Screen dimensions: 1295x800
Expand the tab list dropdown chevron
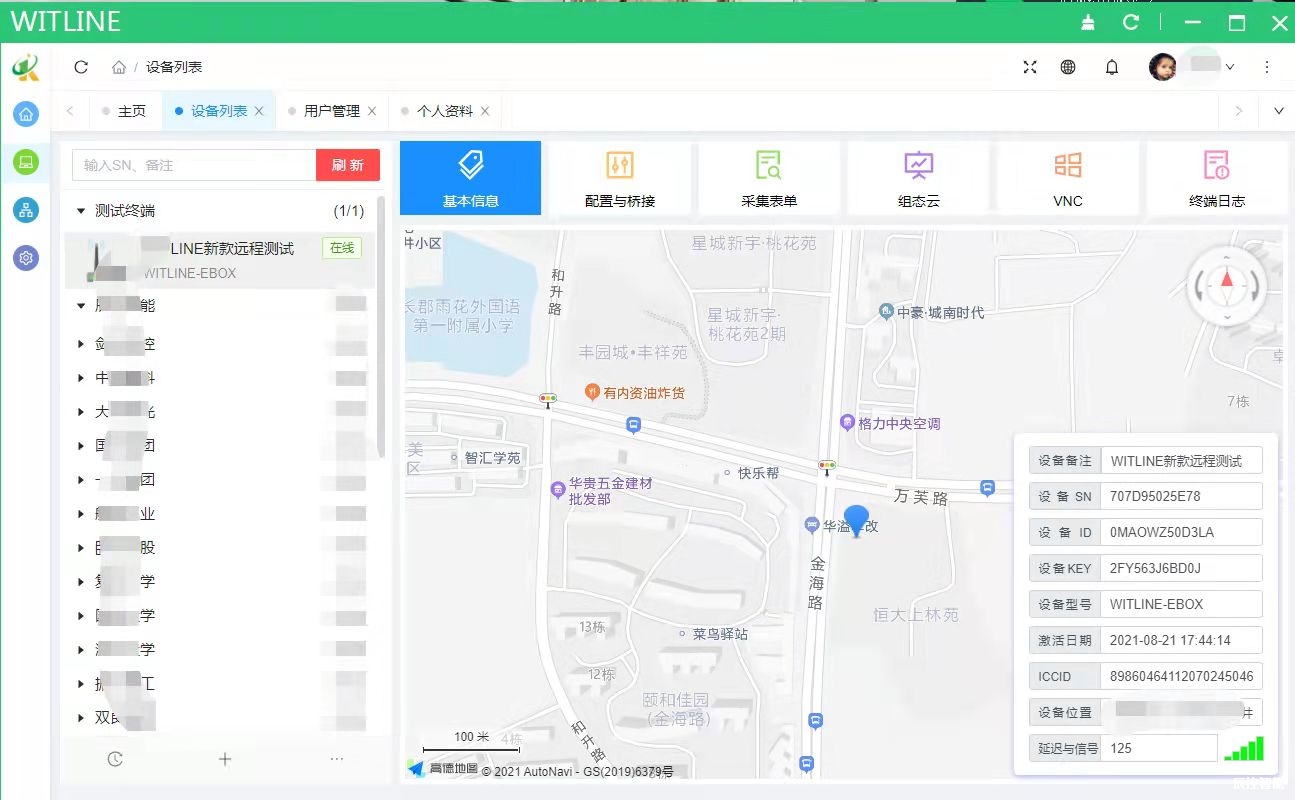point(1278,111)
